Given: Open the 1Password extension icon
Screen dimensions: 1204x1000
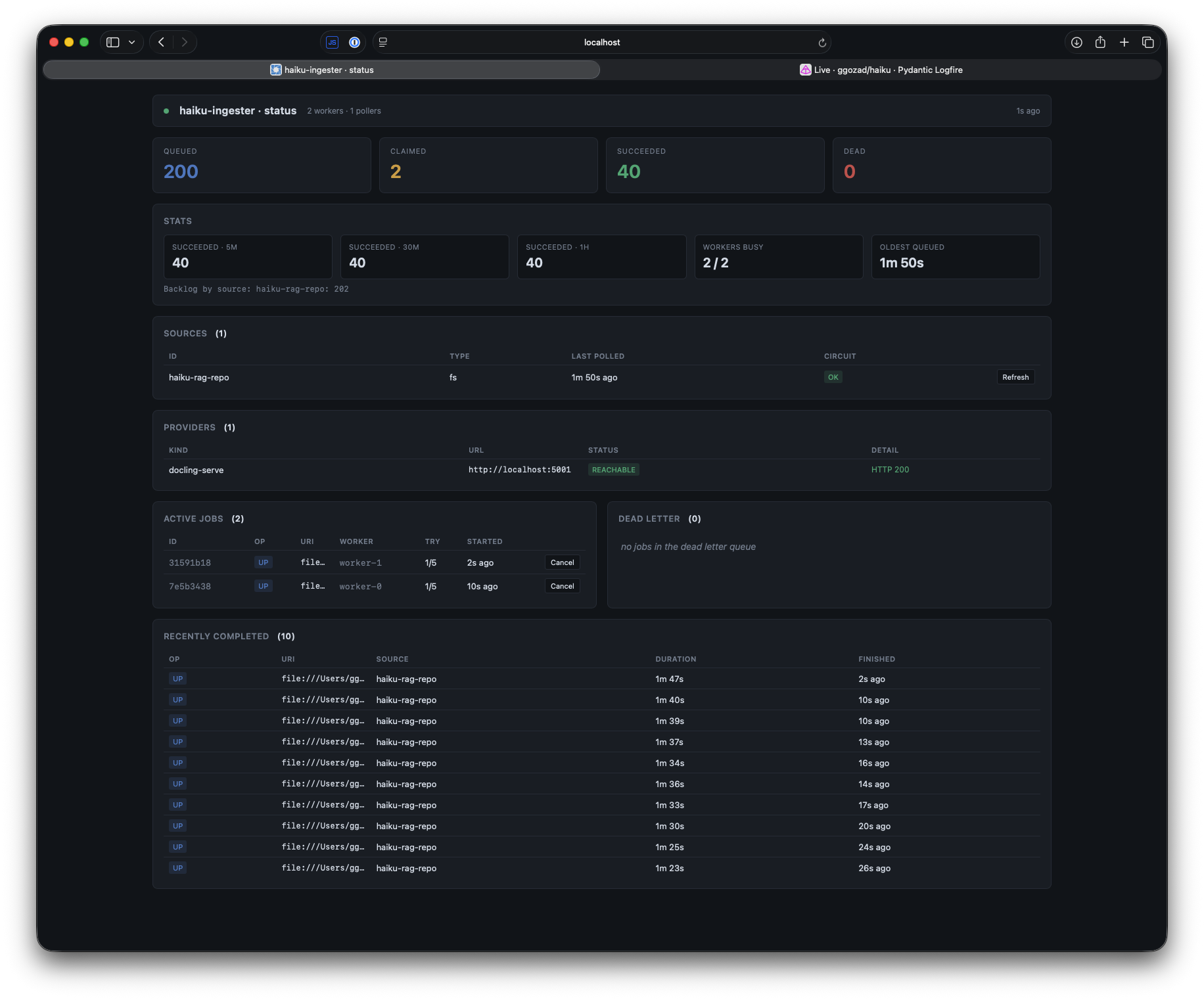Looking at the screenshot, I should pos(354,42).
